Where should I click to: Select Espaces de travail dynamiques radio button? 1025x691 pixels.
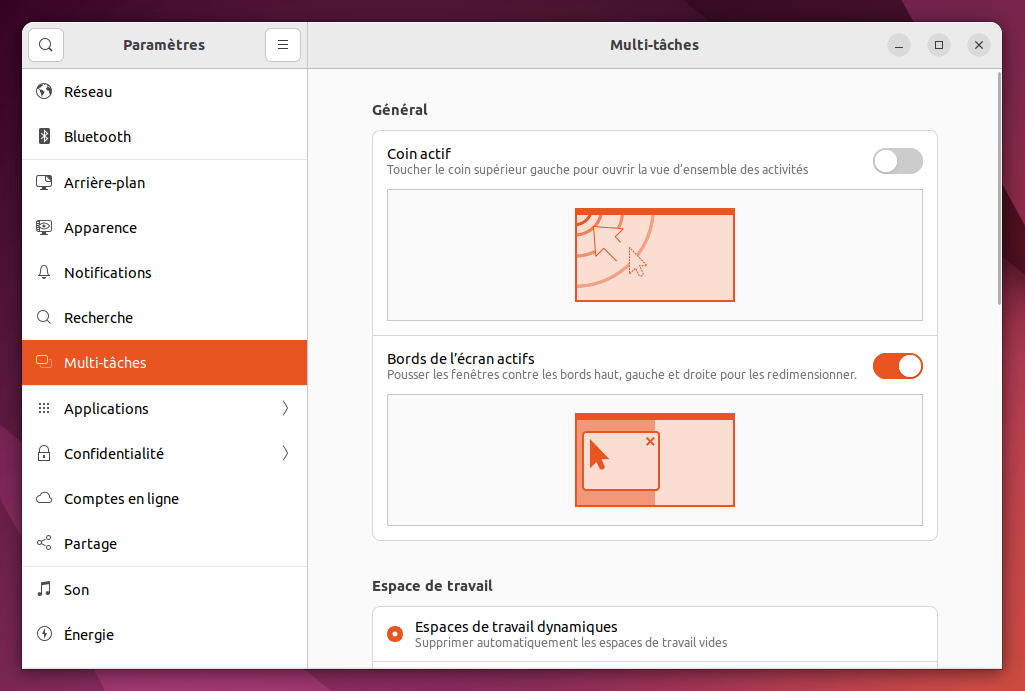395,634
